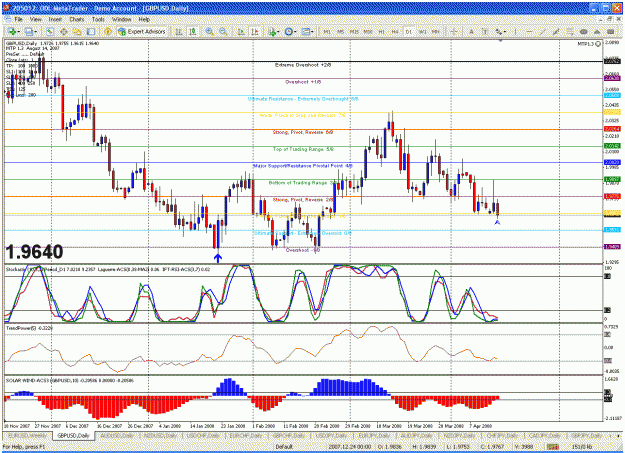Screen dimensions: 625x453
Task: Click the candlestick chart type icon
Action: click(x=193, y=32)
